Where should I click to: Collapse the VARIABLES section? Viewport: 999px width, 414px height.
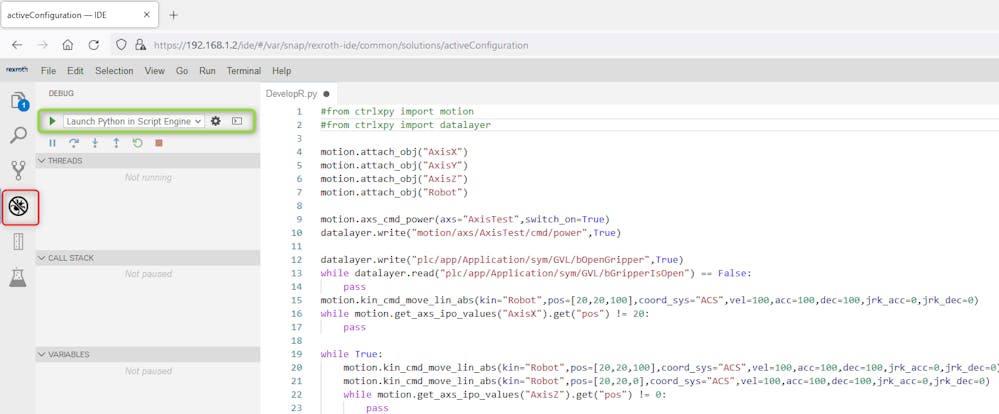tap(68, 354)
